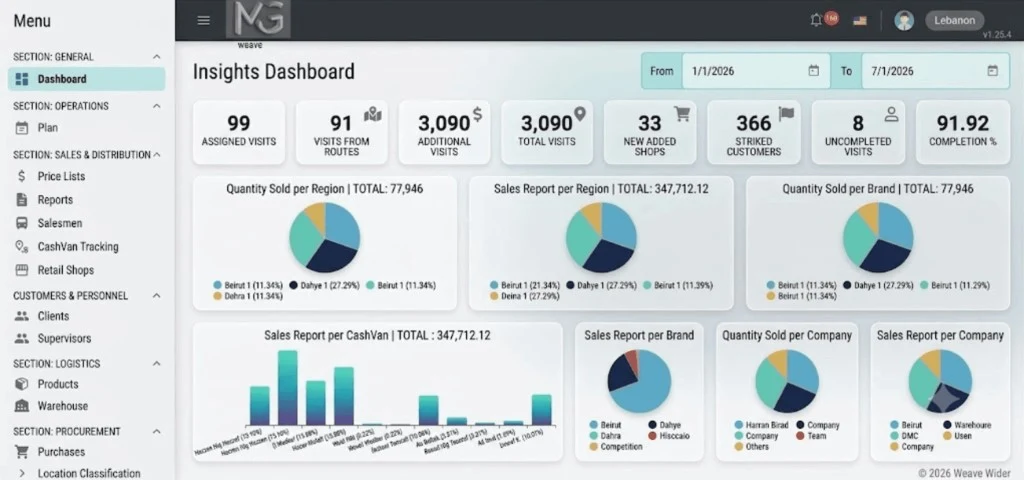The width and height of the screenshot is (1024, 480).
Task: Click the location pin on Total Visits
Action: pos(579,115)
